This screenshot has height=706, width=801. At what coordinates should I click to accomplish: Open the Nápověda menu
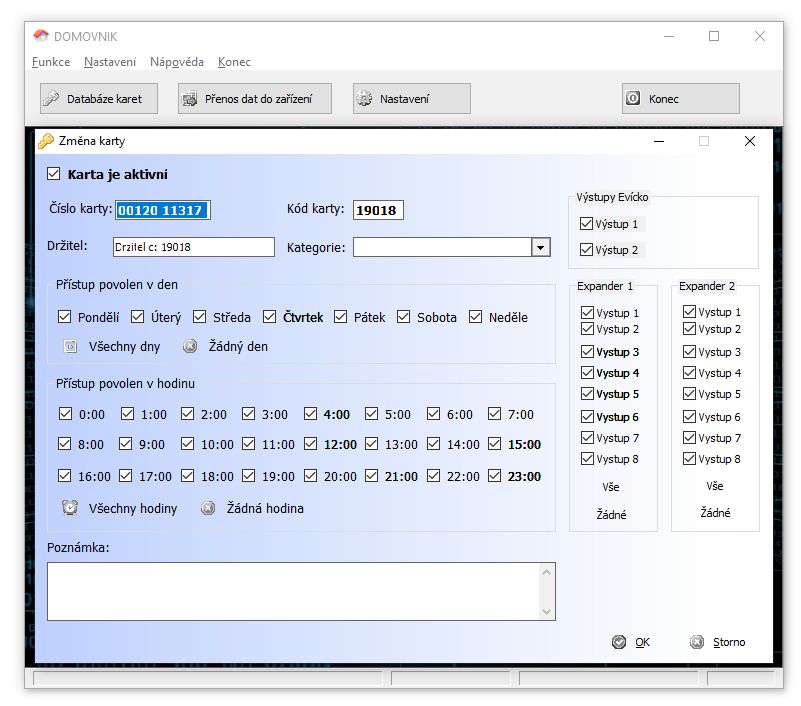(x=177, y=62)
